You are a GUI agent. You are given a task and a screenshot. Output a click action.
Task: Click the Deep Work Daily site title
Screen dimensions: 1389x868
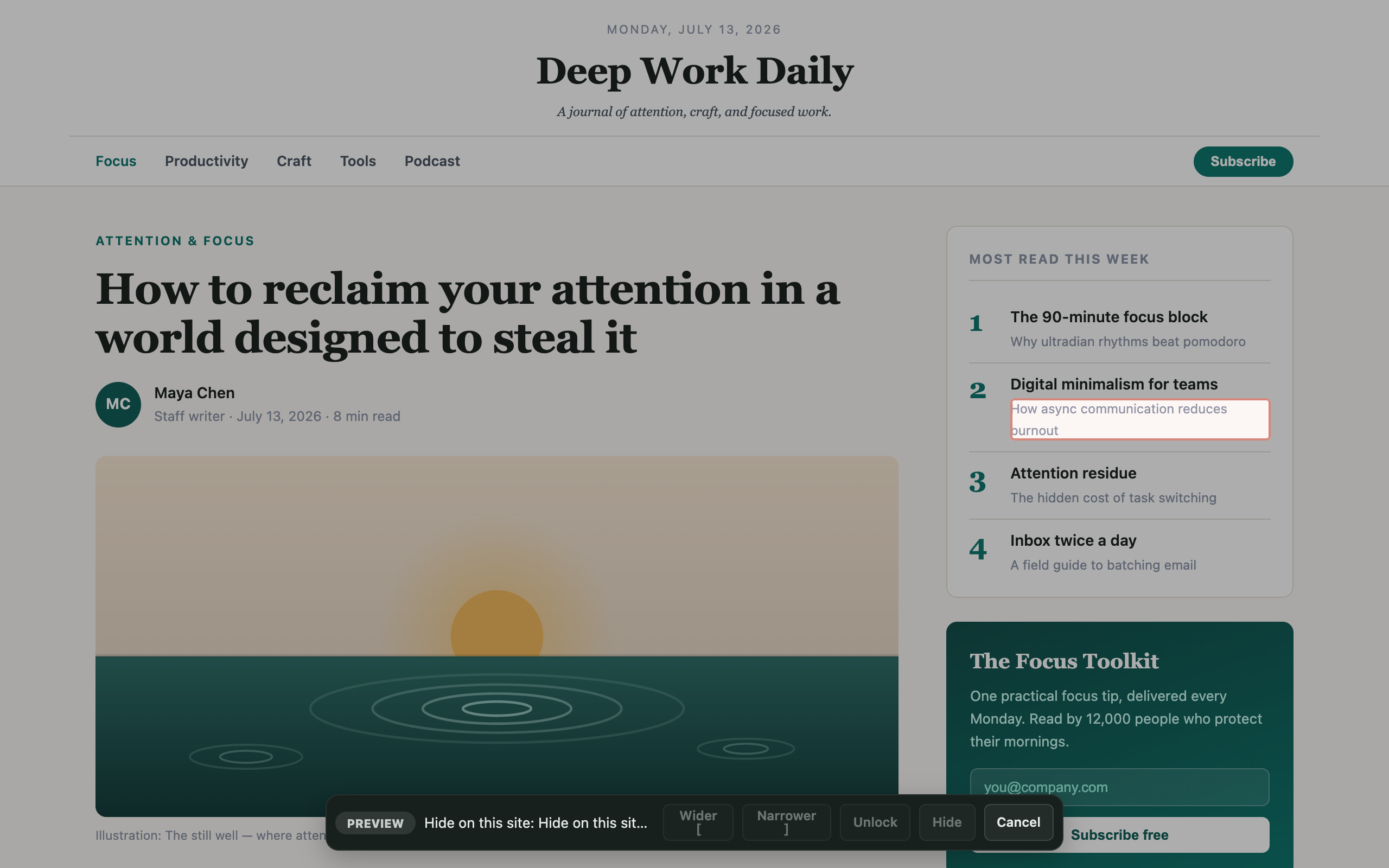pyautogui.click(x=694, y=71)
